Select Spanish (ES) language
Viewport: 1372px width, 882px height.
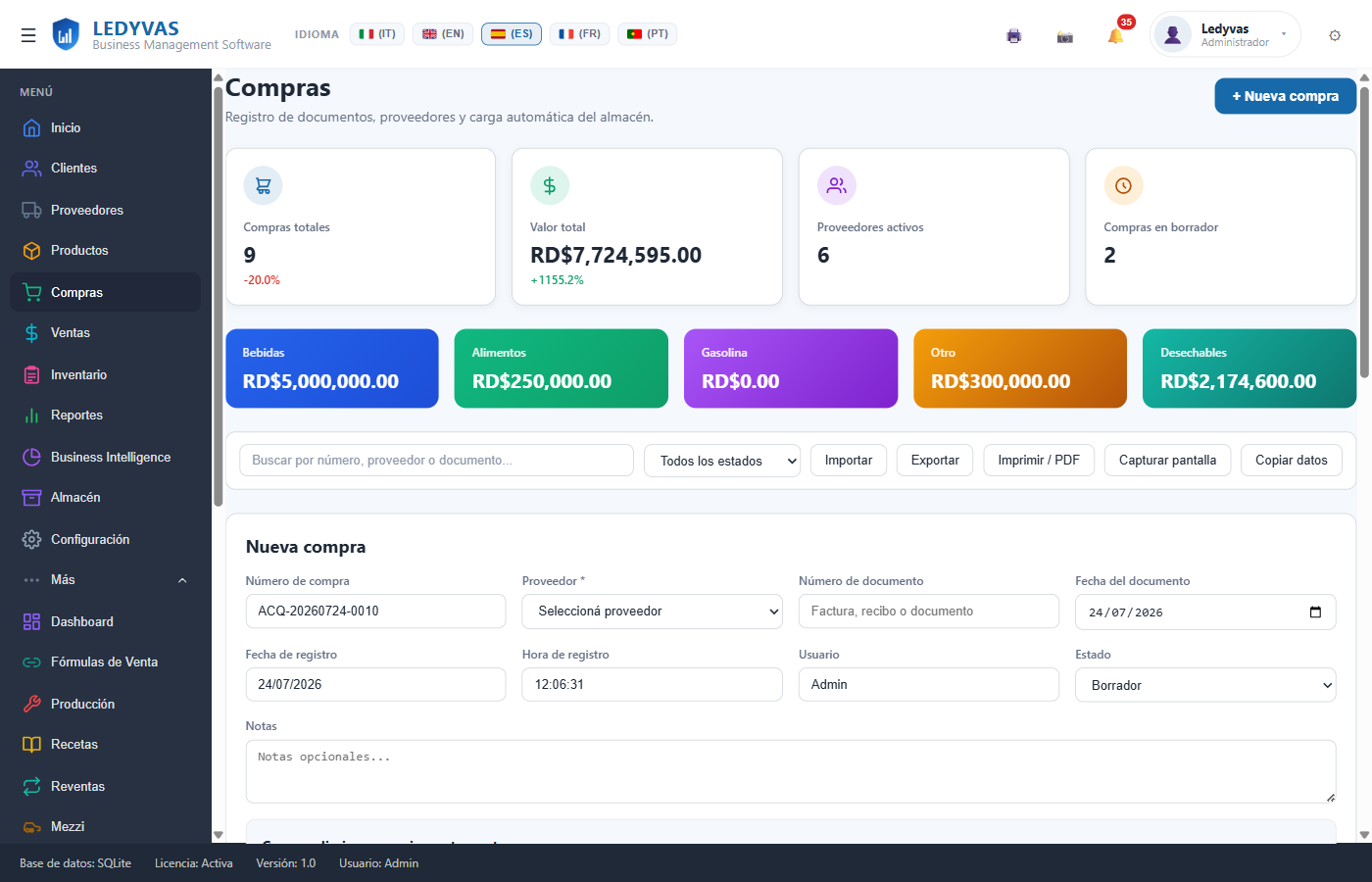512,33
